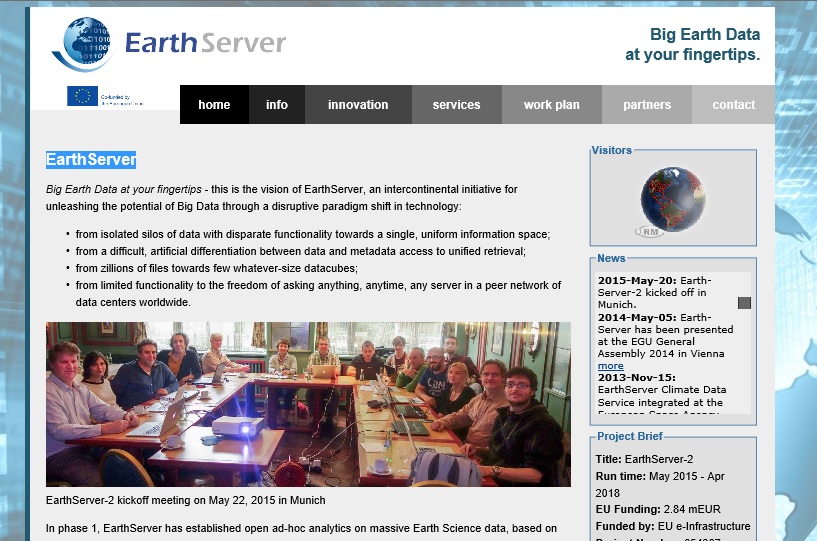Click the kickoff meeting group photo
This screenshot has height=541, width=817.
(x=308, y=404)
